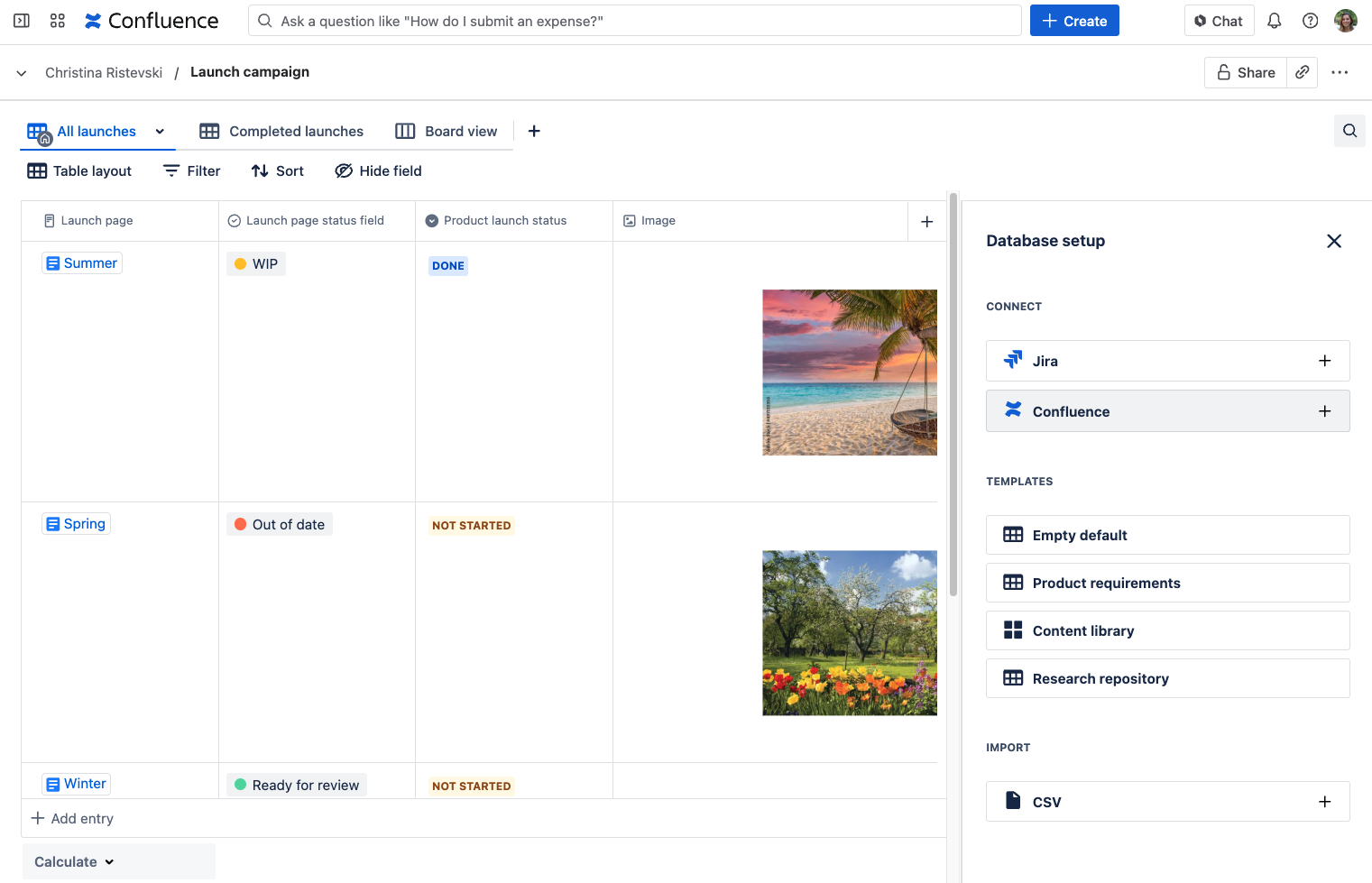The height and width of the screenshot is (883, 1372).
Task: Click the Jira logo icon
Action: point(1013,360)
